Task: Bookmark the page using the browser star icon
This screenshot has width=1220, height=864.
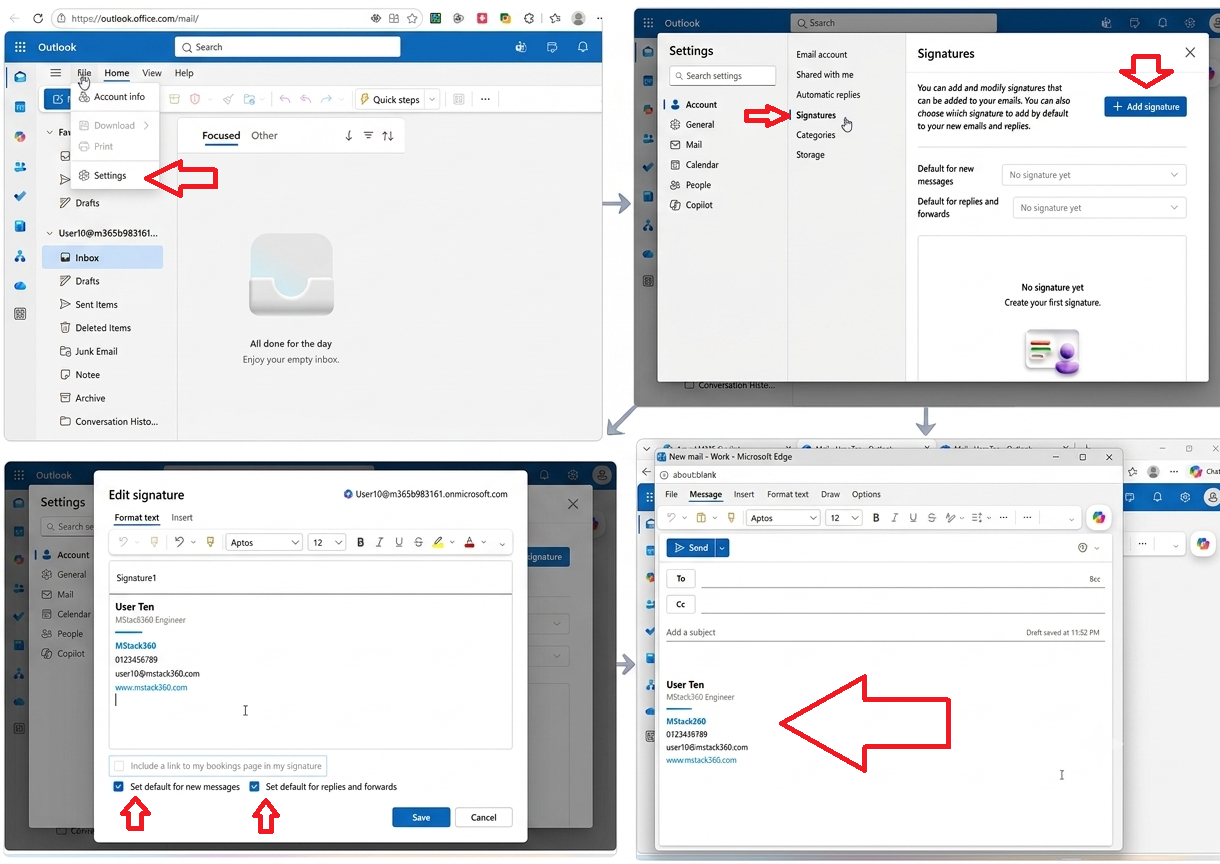Action: pyautogui.click(x=412, y=18)
